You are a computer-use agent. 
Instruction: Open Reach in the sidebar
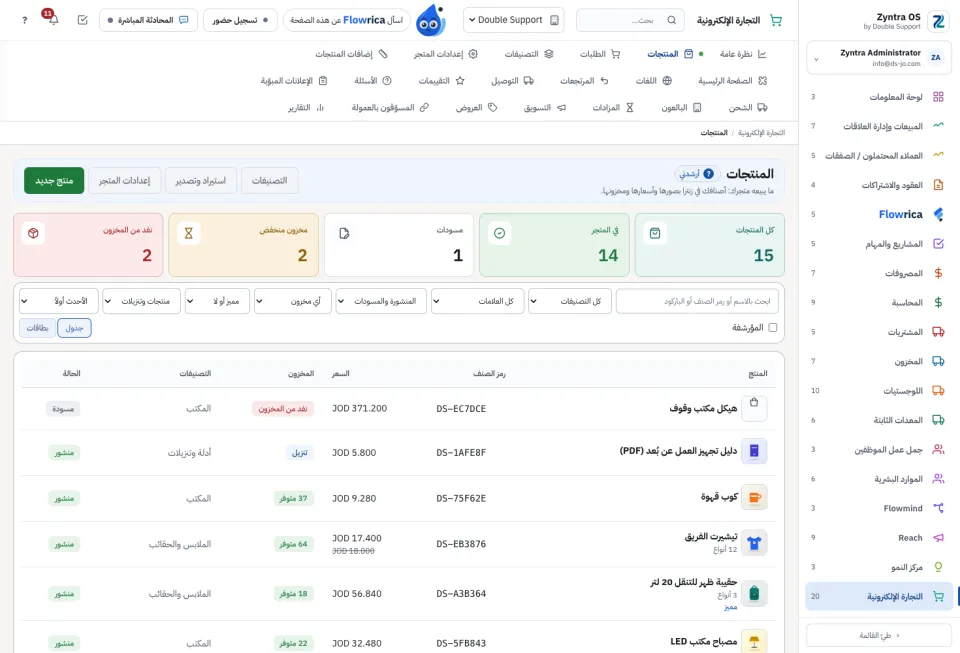tap(879, 537)
